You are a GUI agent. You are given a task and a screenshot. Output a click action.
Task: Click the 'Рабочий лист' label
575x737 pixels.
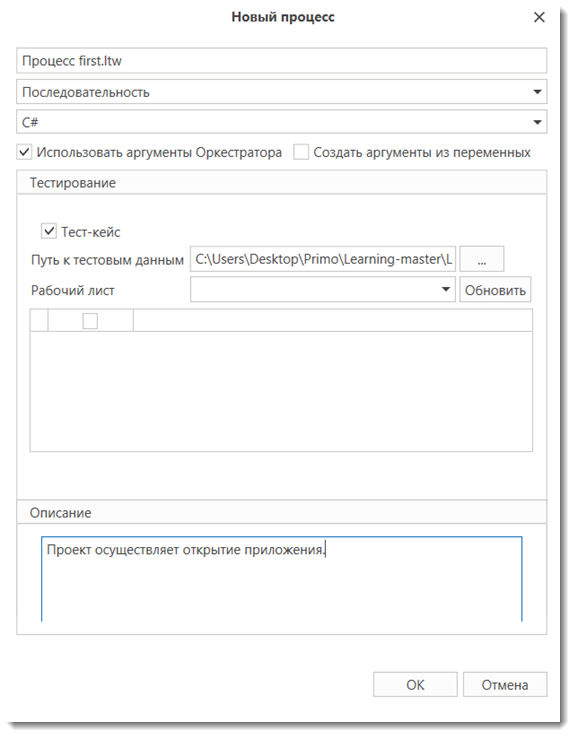pyautogui.click(x=73, y=290)
